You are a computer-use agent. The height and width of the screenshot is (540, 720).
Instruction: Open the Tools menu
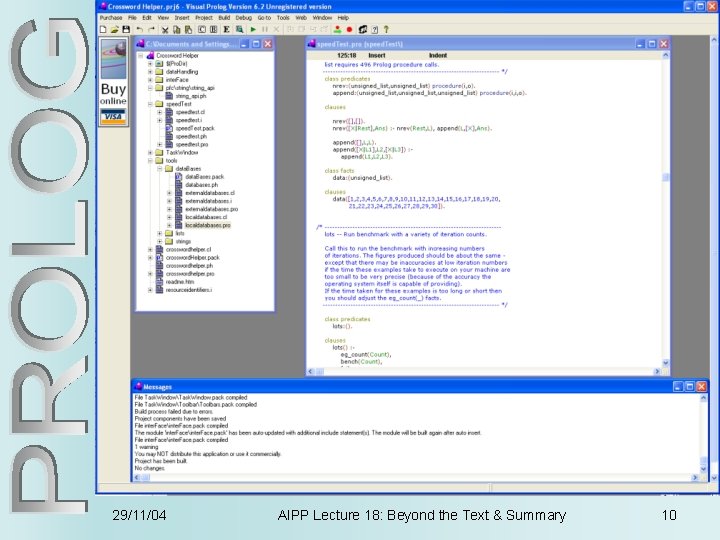pyautogui.click(x=283, y=17)
